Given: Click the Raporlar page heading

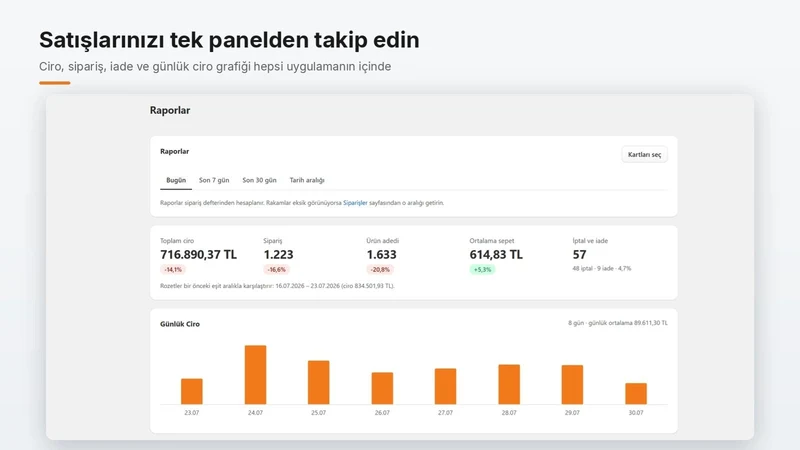Looking at the screenshot, I should [x=170, y=110].
